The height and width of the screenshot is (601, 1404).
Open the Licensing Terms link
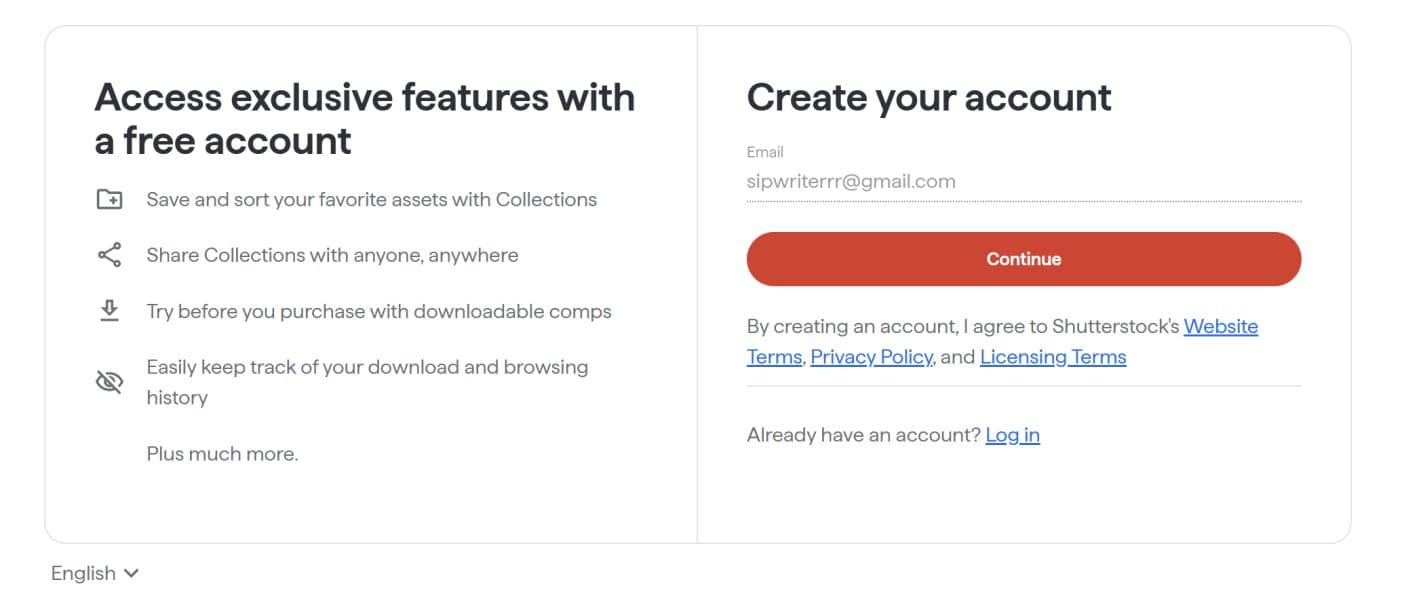(1054, 356)
